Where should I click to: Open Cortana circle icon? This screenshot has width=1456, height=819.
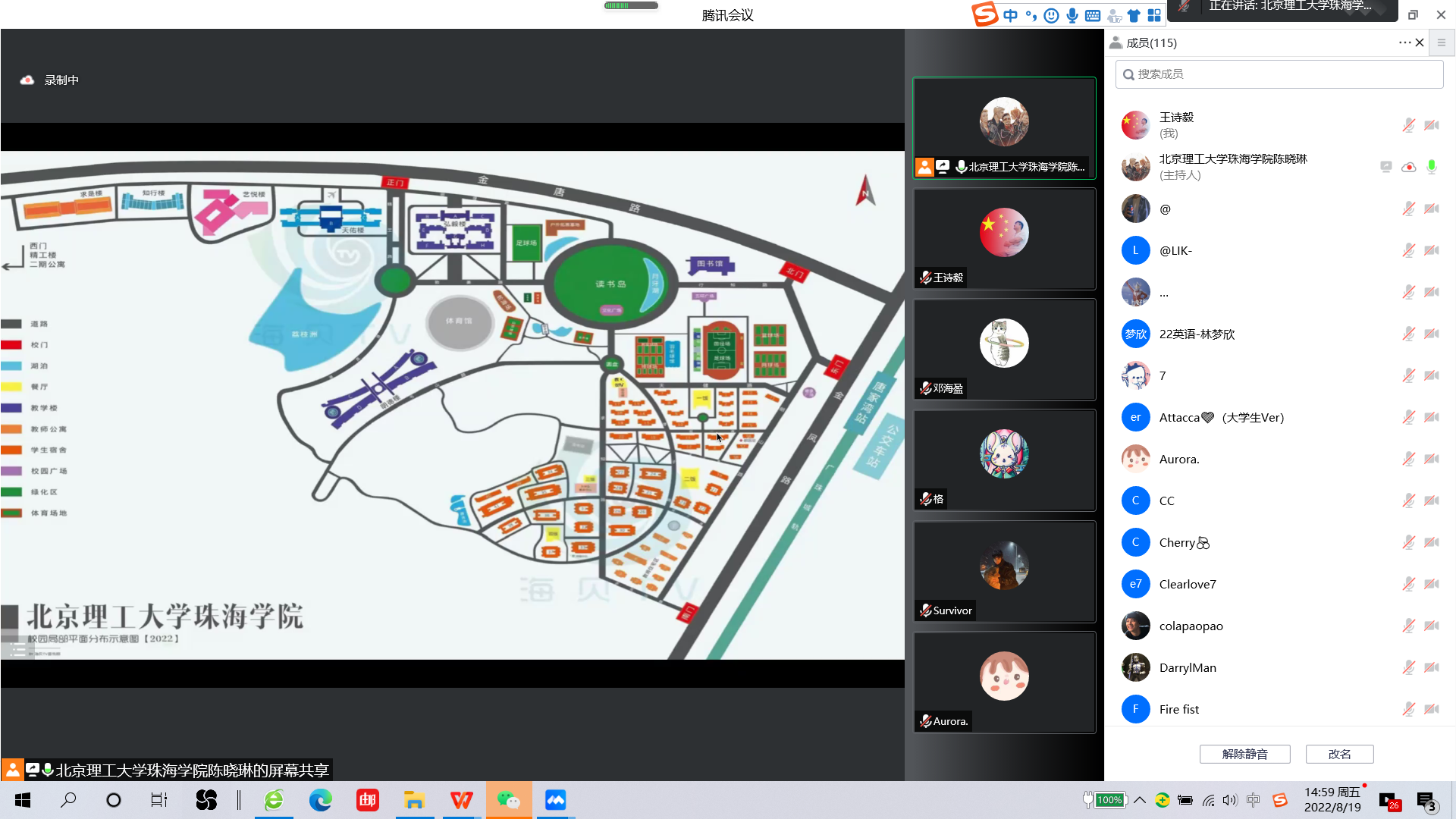[x=114, y=800]
